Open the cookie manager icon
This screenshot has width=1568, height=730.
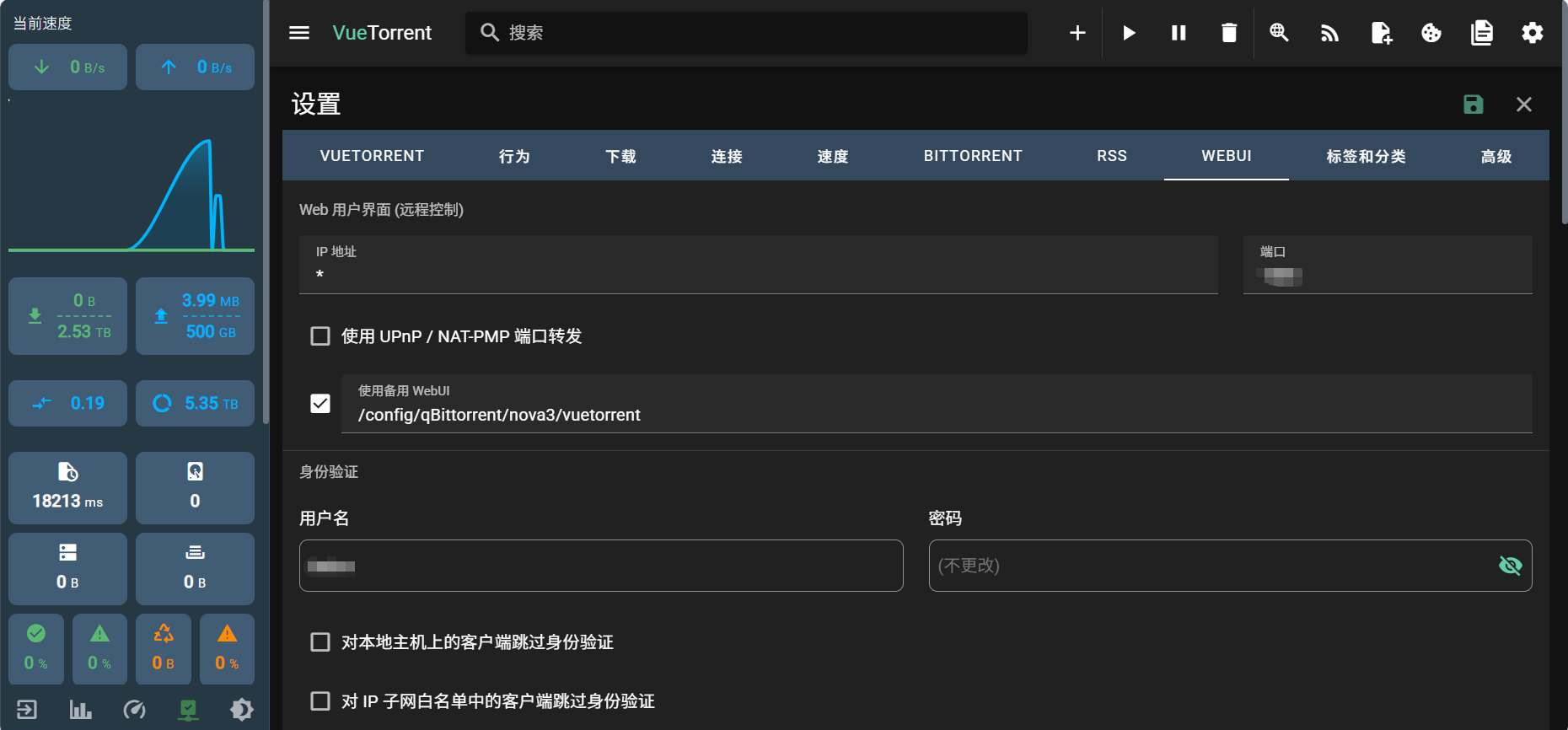[1431, 33]
